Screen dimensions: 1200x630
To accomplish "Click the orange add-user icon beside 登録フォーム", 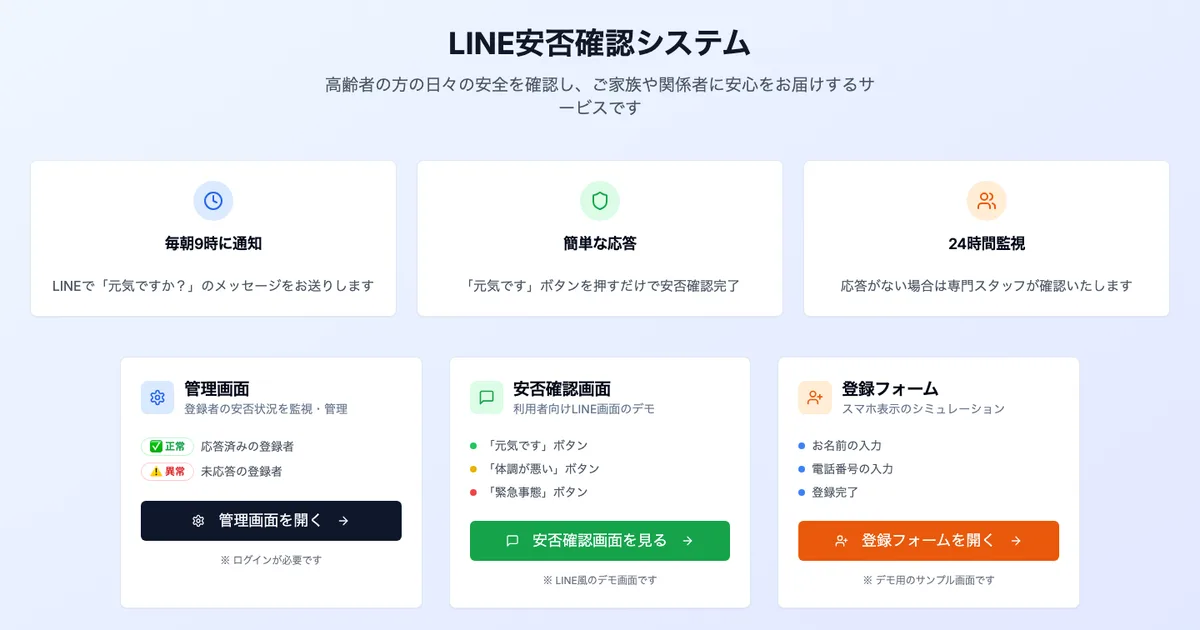I will tap(815, 398).
